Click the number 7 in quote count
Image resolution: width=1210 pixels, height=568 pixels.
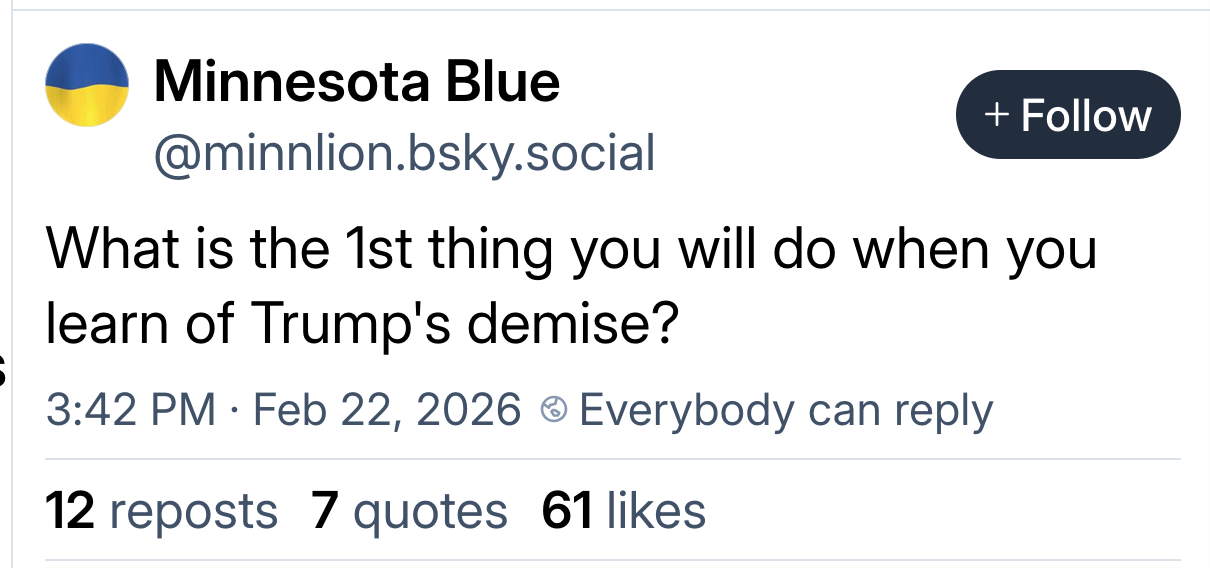[x=324, y=511]
